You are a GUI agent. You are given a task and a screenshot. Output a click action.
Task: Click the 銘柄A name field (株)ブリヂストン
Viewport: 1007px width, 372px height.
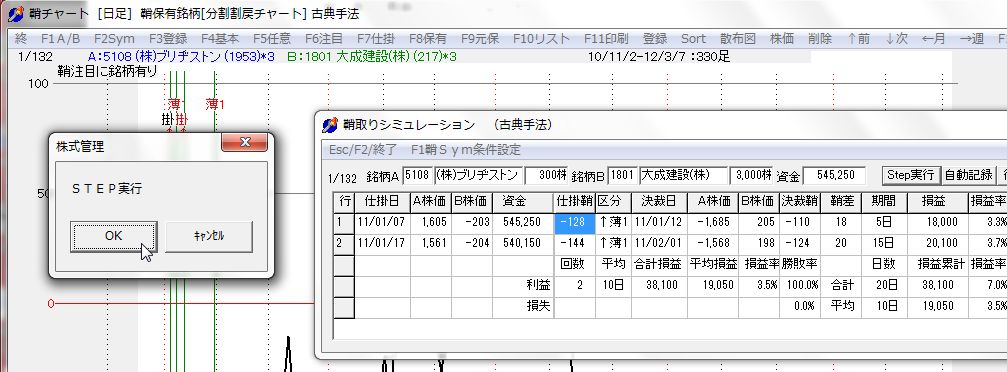click(478, 175)
